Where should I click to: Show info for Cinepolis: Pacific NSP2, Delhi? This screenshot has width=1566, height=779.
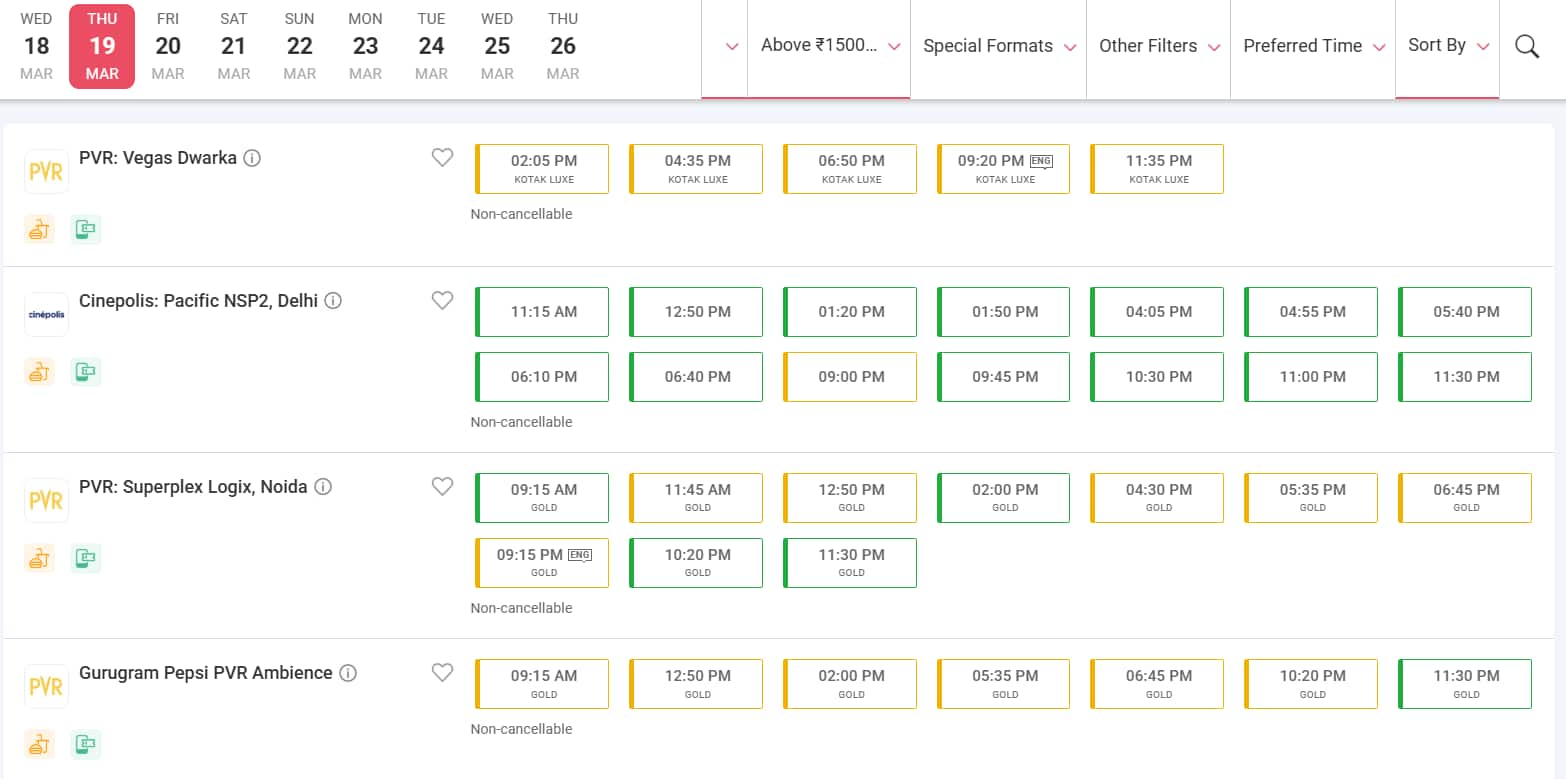334,301
